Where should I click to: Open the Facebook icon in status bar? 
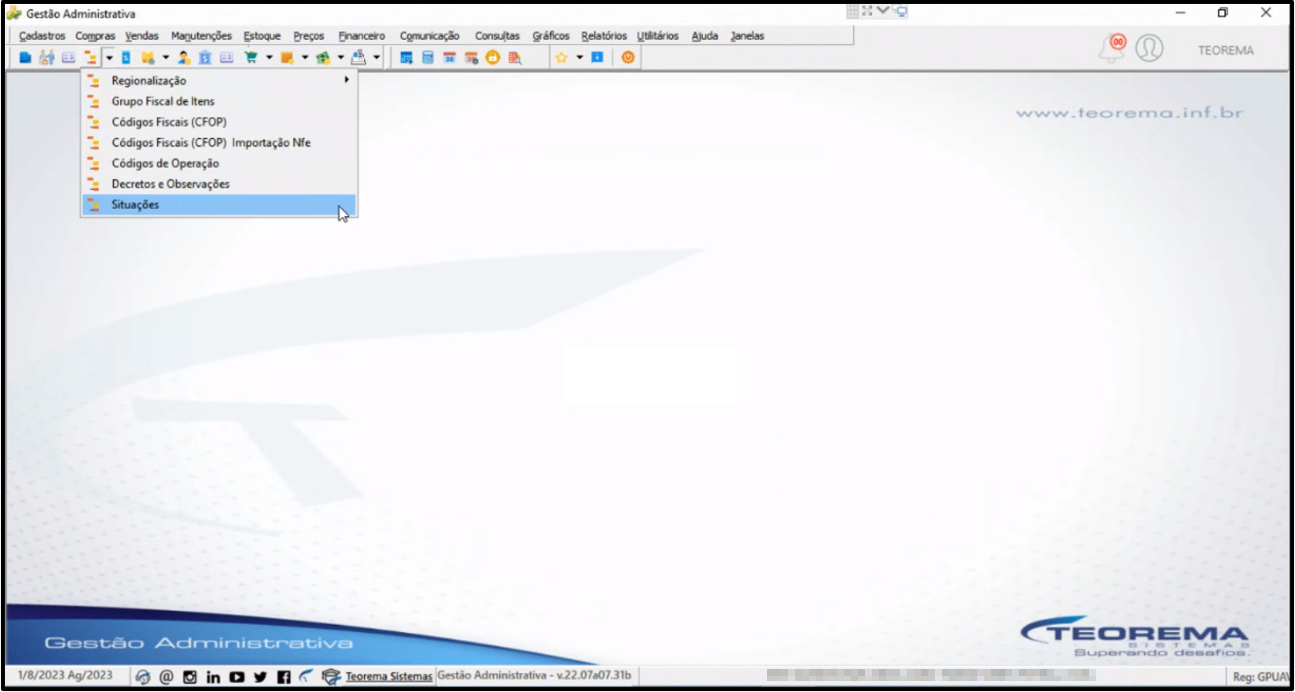[284, 677]
